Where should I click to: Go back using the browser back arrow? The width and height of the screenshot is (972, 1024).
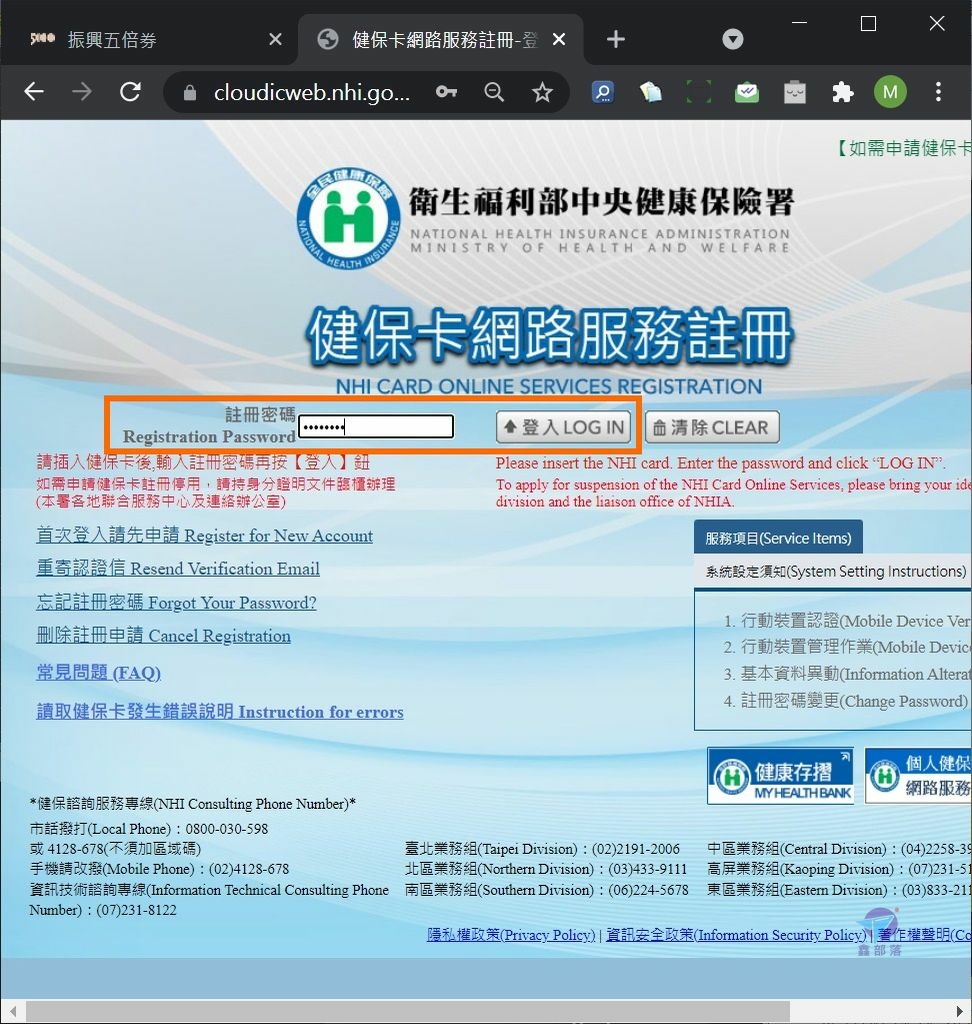pos(34,91)
